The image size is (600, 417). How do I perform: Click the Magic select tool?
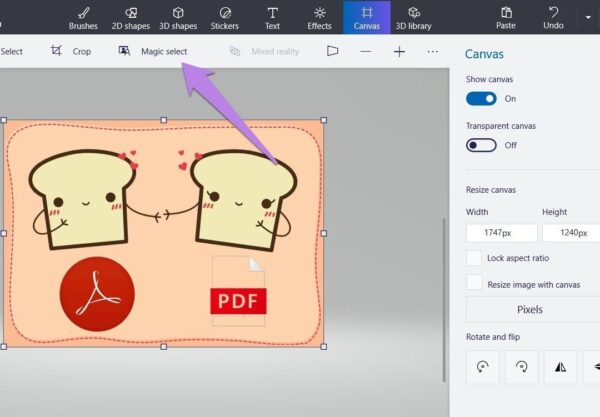pos(153,51)
